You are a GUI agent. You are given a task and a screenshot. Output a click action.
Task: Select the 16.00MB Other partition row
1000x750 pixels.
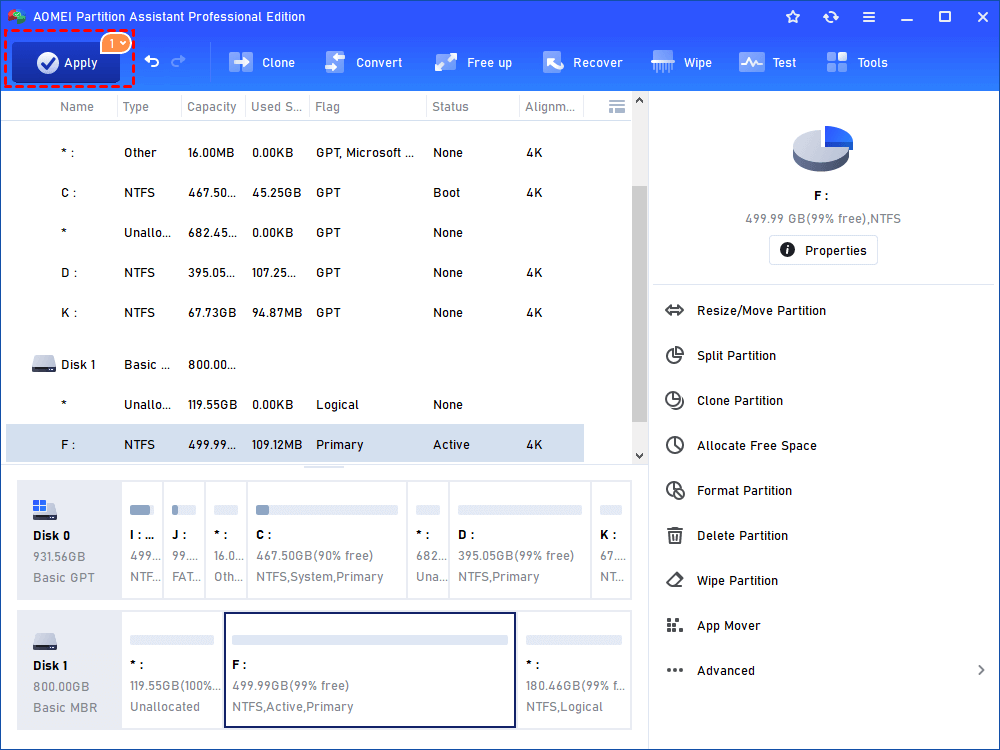click(x=295, y=152)
